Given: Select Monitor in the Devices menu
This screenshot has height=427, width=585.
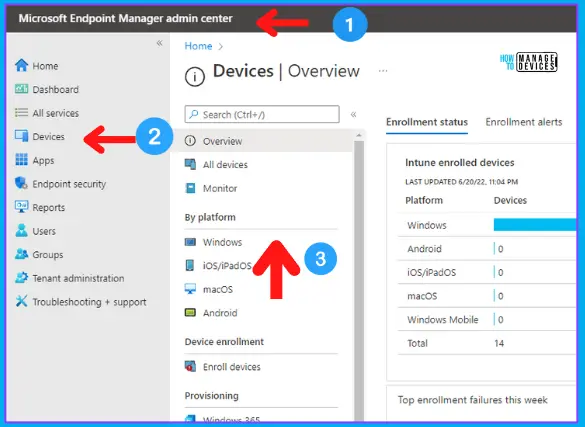Looking at the screenshot, I should [x=220, y=188].
